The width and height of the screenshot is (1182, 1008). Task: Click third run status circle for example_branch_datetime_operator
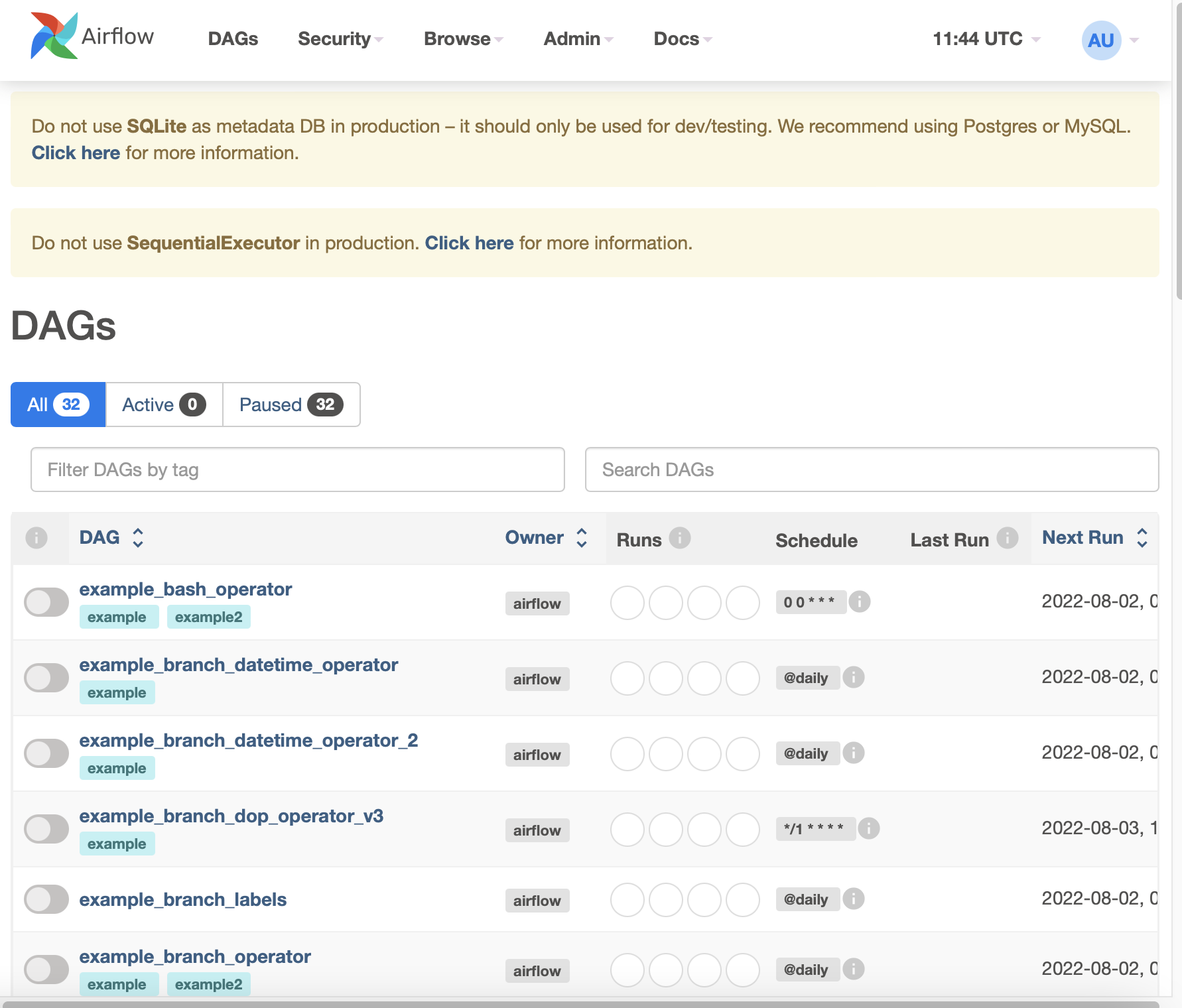[704, 678]
